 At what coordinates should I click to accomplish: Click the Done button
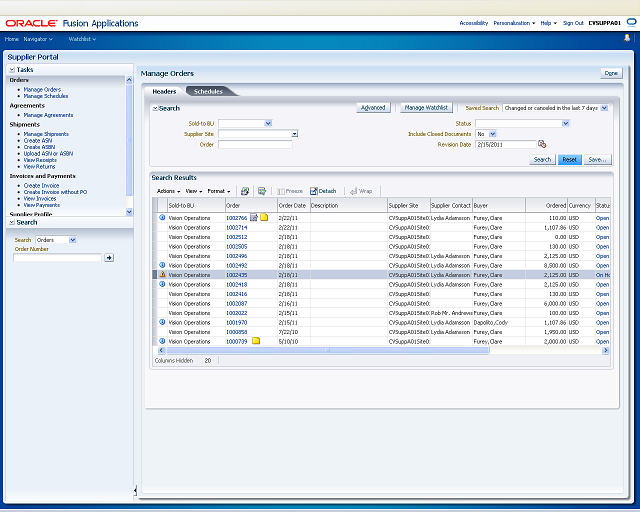(x=611, y=73)
